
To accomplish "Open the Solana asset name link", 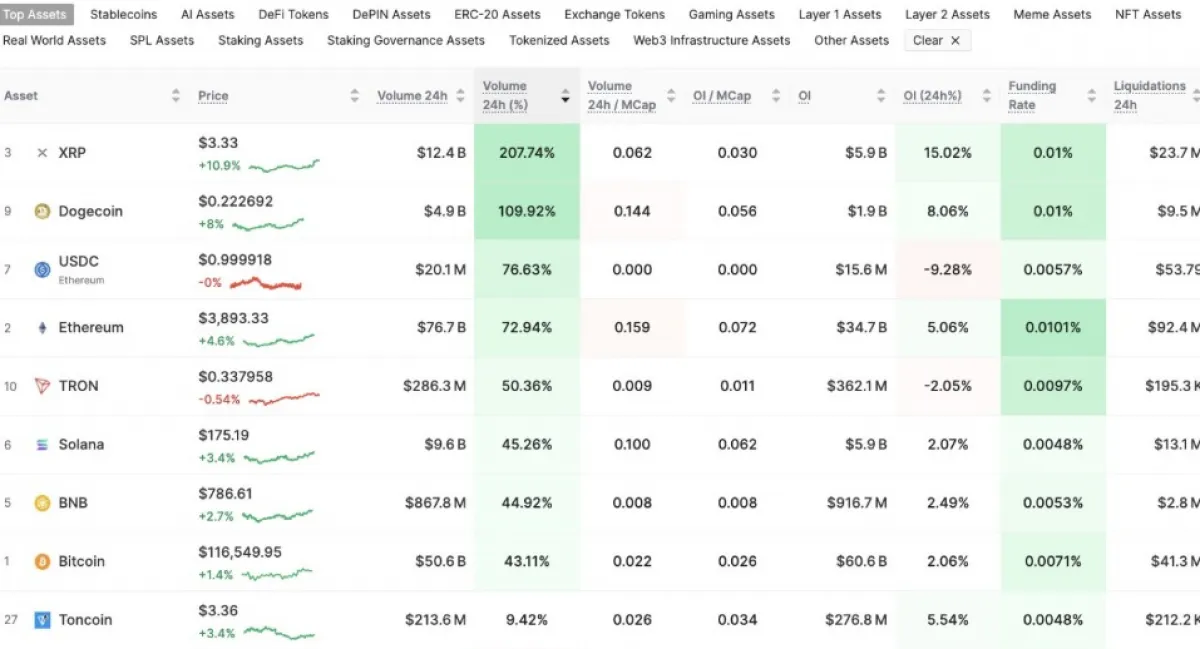I will tap(81, 444).
